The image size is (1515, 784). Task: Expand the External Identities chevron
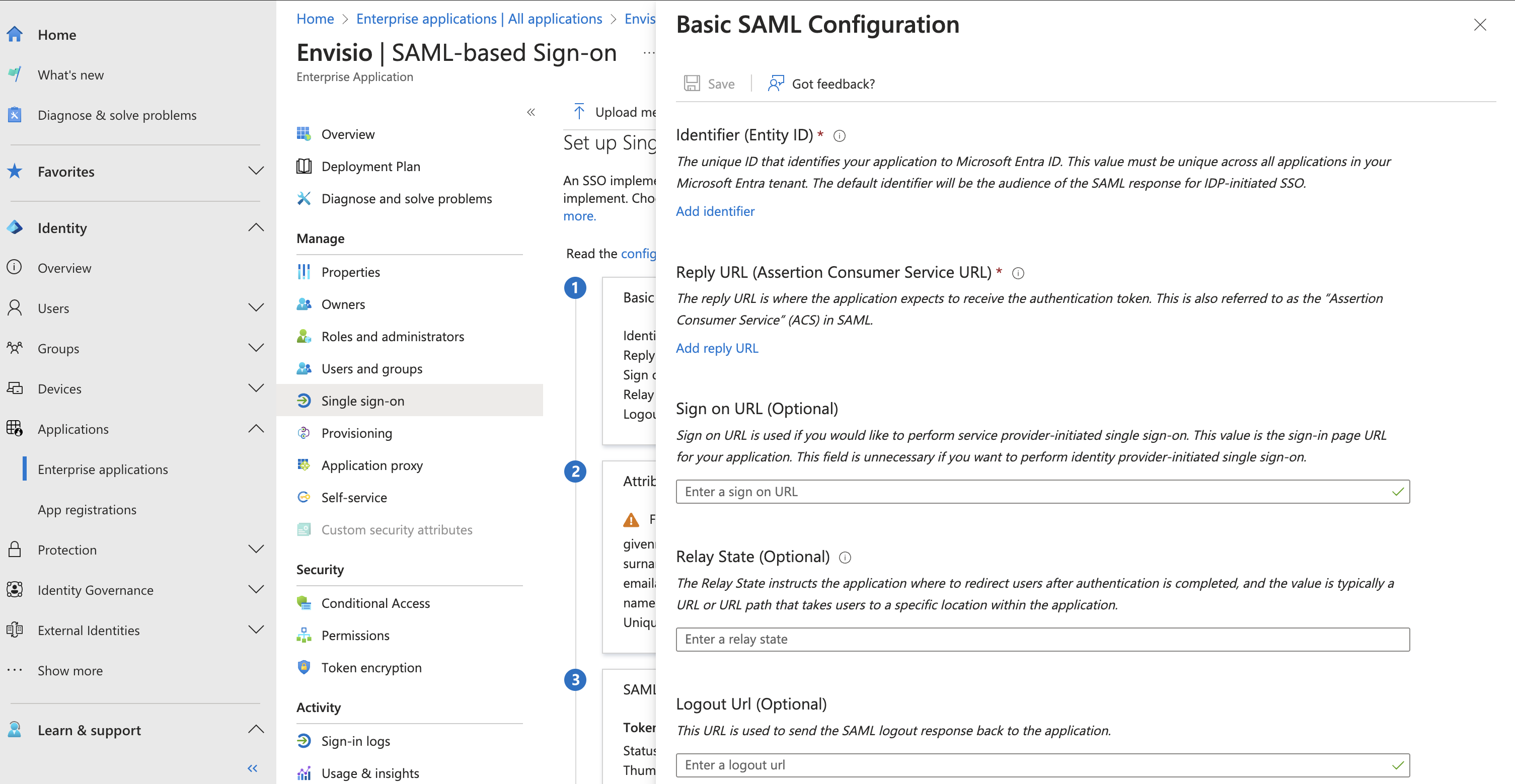256,630
